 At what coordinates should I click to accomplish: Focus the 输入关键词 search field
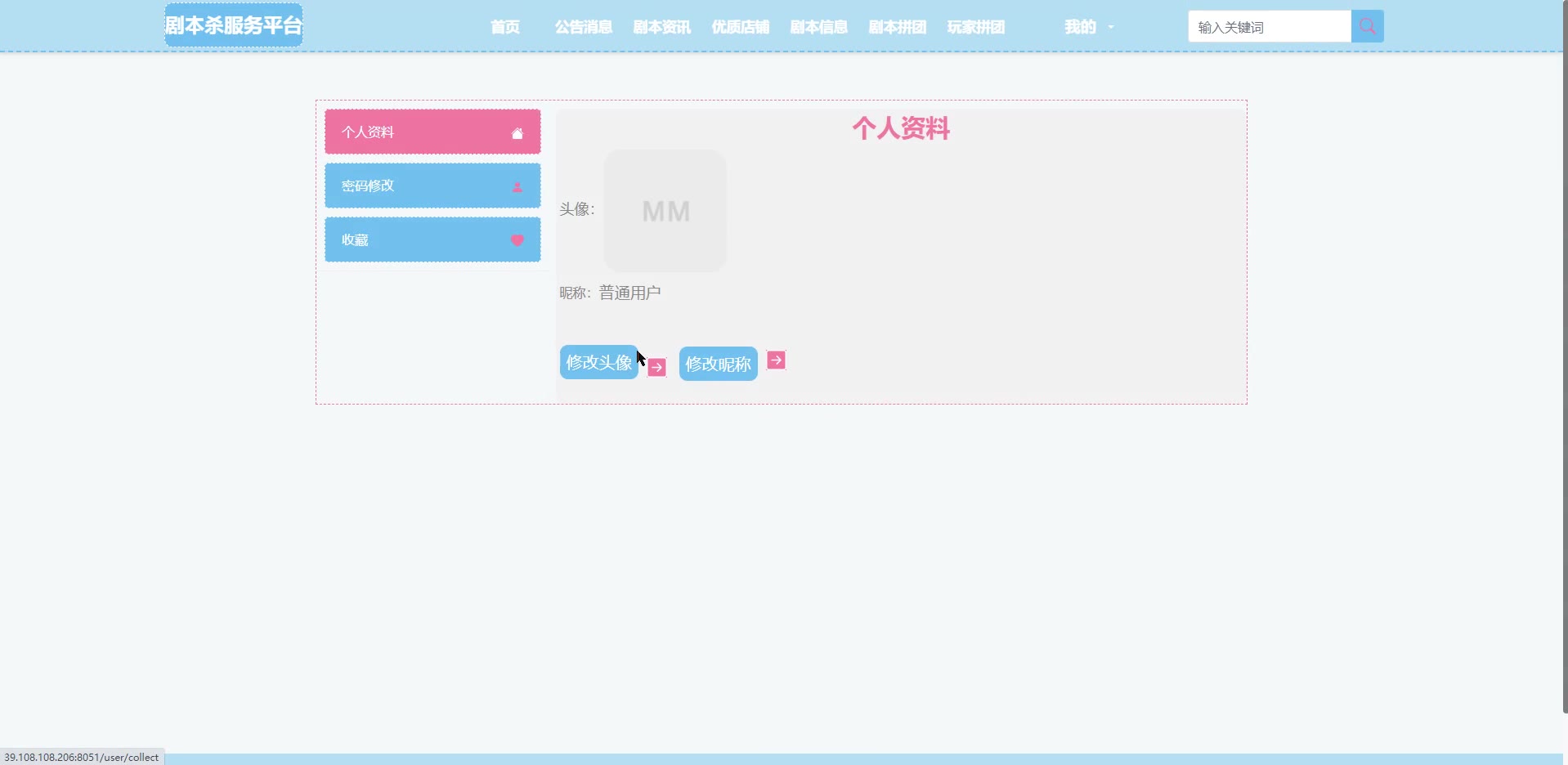[x=1270, y=26]
